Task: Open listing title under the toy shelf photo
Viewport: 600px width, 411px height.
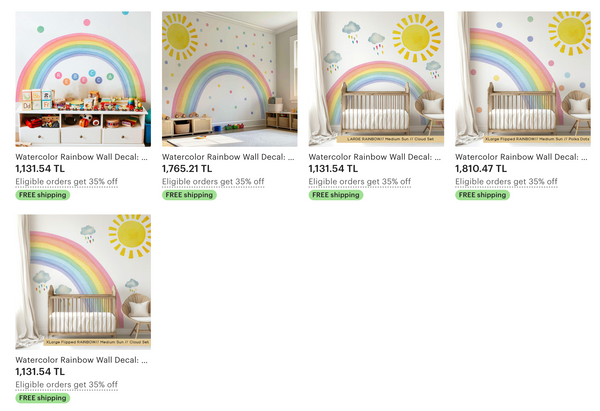Action: [81, 157]
